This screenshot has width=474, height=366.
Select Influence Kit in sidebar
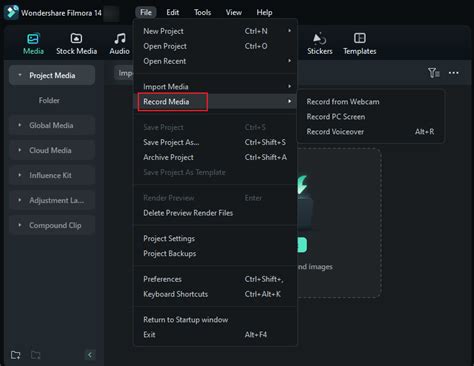tap(52, 175)
